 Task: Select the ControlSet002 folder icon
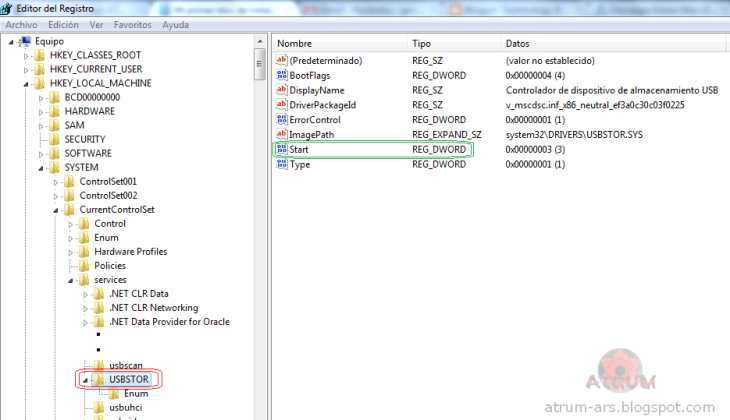[x=69, y=196]
